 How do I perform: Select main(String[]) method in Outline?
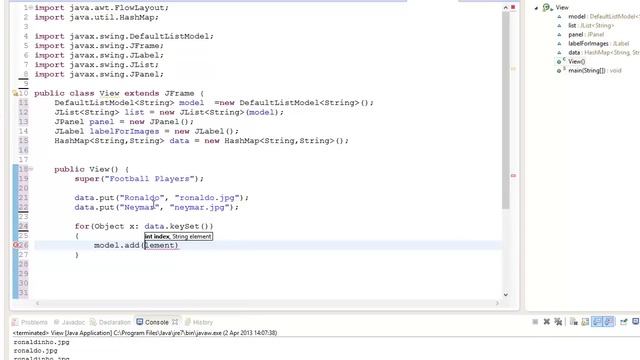pos(595,70)
